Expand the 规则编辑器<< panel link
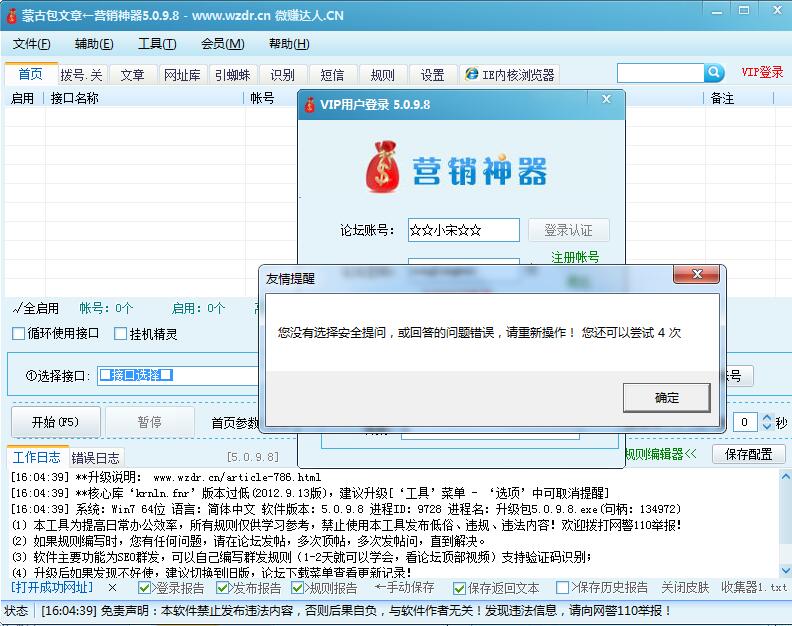This screenshot has width=792, height=626. (661, 454)
